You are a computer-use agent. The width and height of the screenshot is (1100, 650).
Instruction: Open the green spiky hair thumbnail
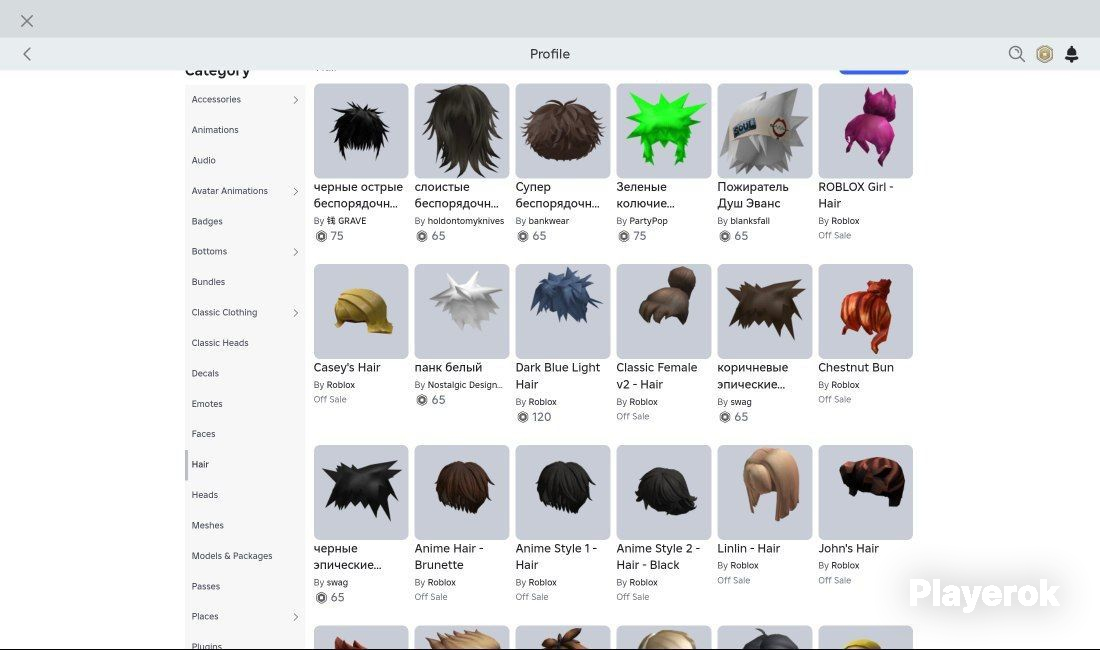coord(664,130)
